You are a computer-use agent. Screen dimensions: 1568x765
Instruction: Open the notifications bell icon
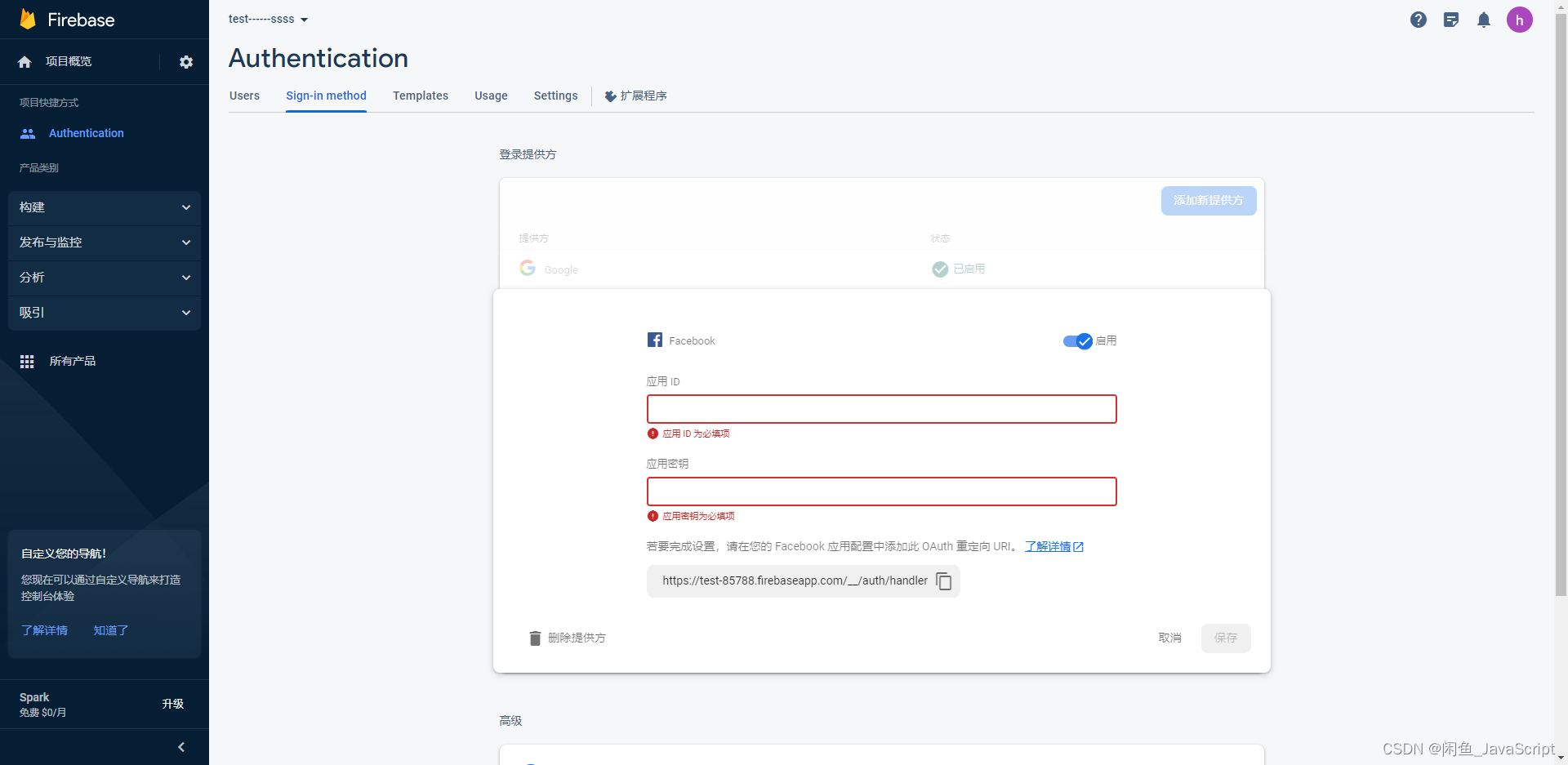(x=1484, y=20)
